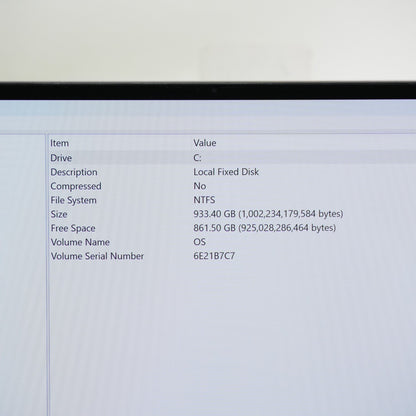The height and width of the screenshot is (416, 416).
Task: Select the Compressed row label
Action: click(76, 186)
